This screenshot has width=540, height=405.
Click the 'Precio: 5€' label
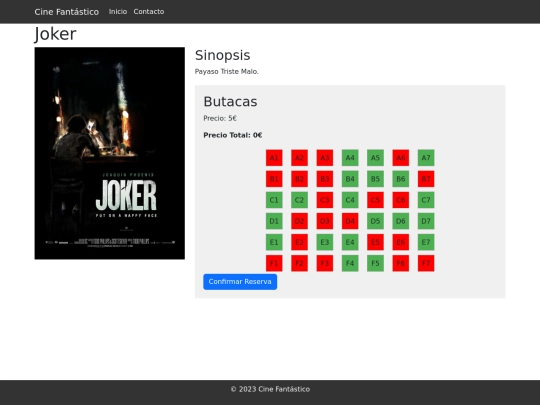[x=220, y=118]
